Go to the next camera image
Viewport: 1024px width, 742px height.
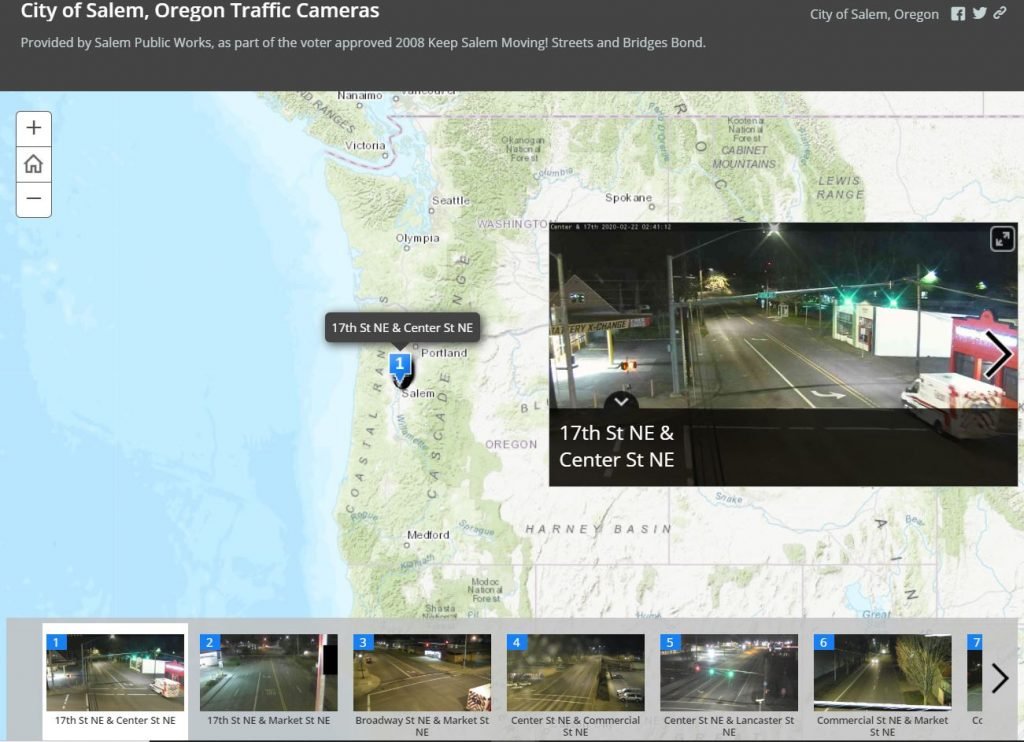point(997,355)
